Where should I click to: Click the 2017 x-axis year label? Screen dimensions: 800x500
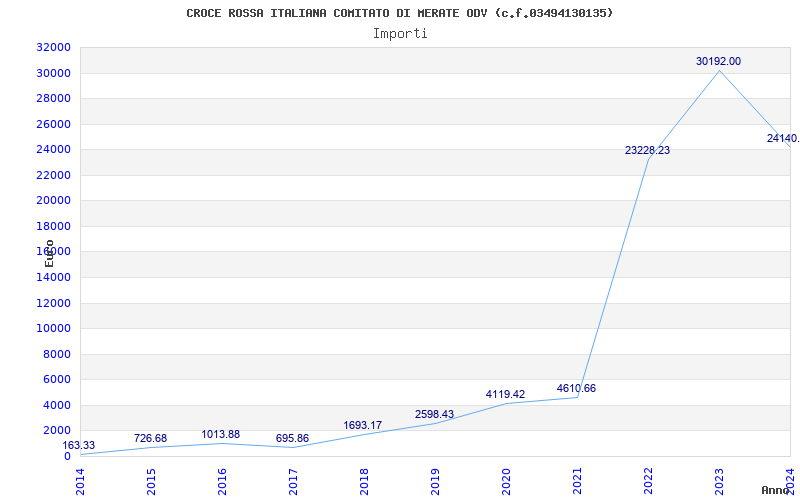(293, 482)
